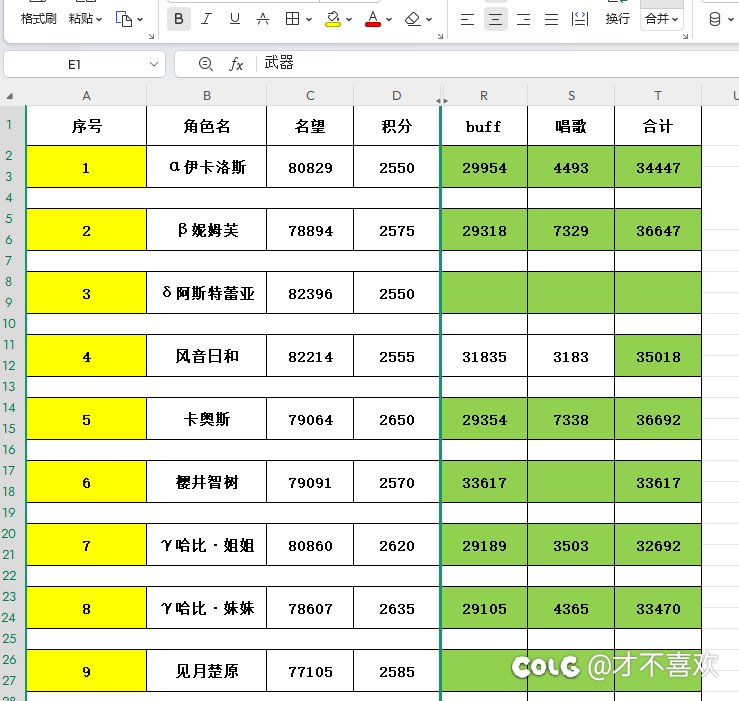The width and height of the screenshot is (739, 701).
Task: Click the 合计 header cell
Action: click(x=658, y=126)
